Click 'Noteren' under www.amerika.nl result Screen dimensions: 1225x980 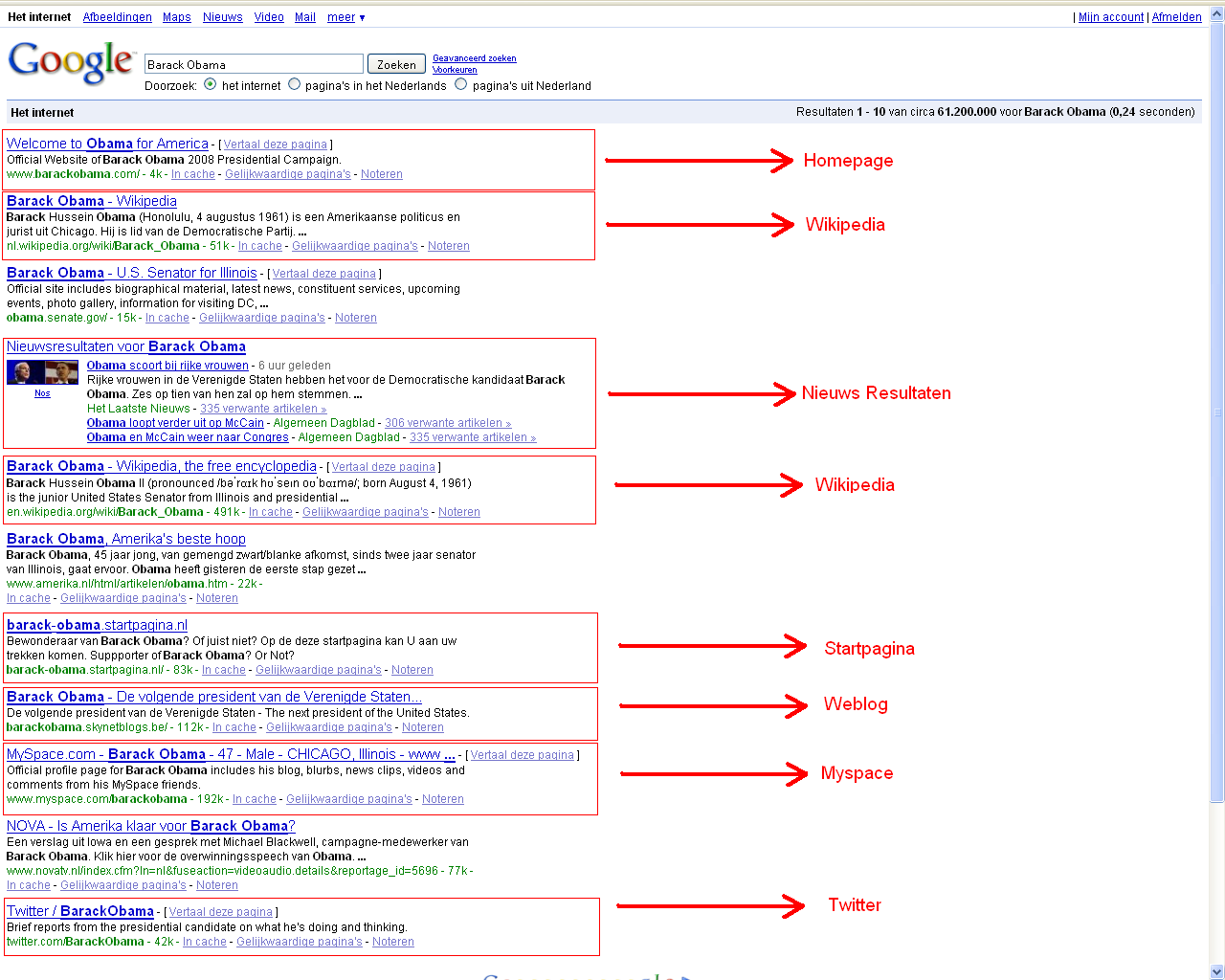coord(217,598)
